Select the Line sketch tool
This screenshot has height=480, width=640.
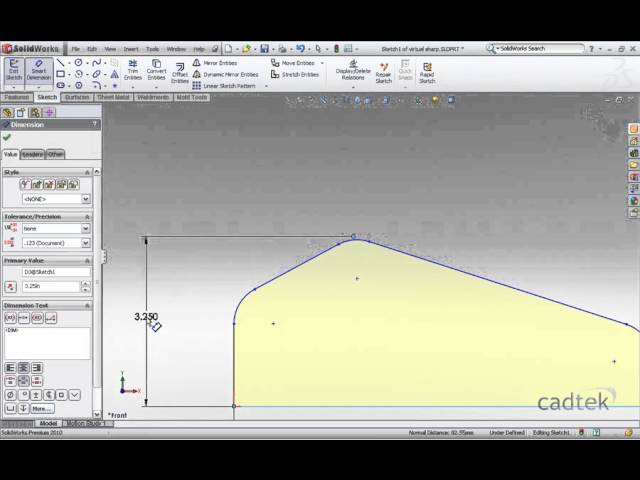[x=60, y=62]
